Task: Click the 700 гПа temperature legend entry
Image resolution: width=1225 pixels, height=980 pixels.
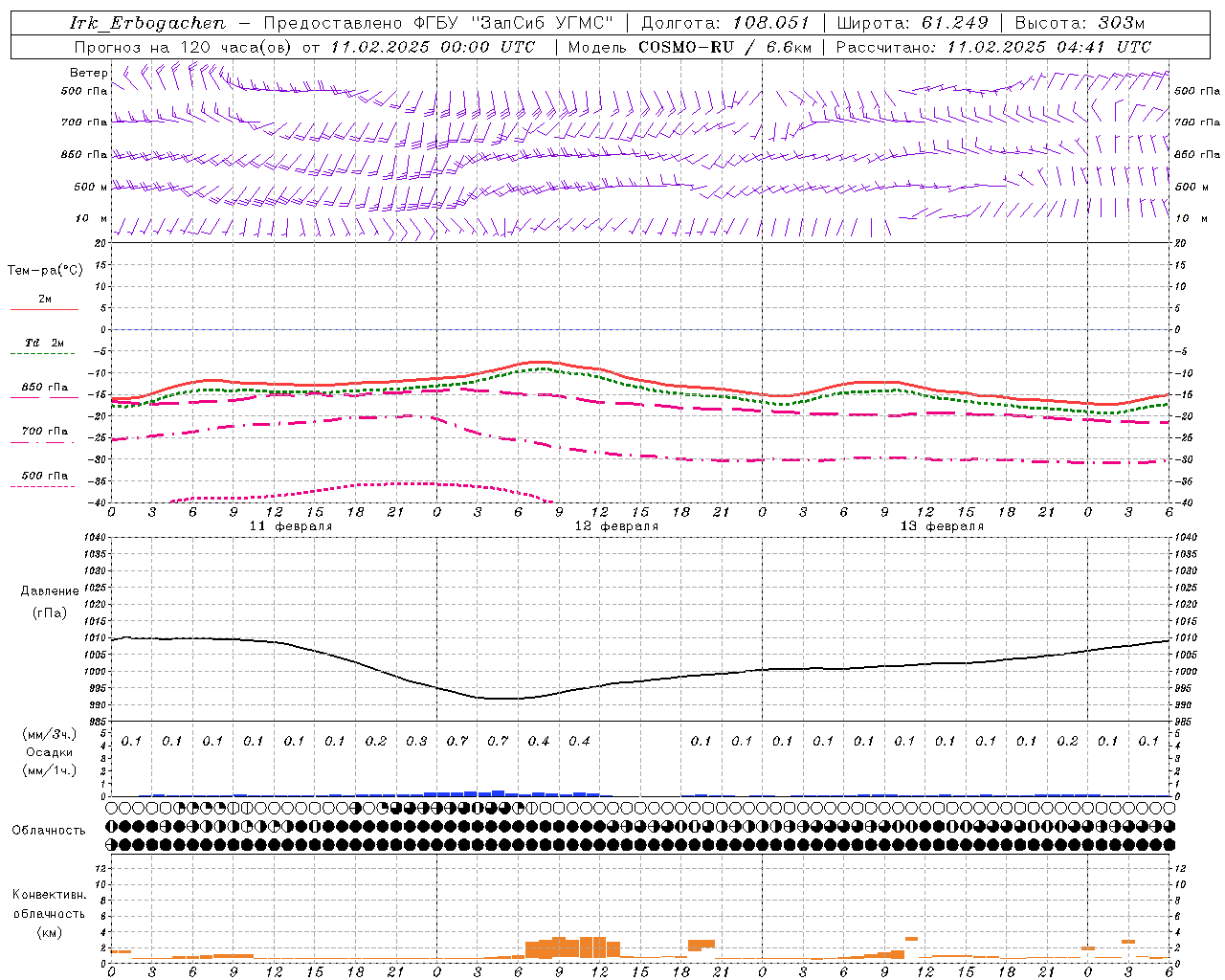Action: [x=45, y=432]
